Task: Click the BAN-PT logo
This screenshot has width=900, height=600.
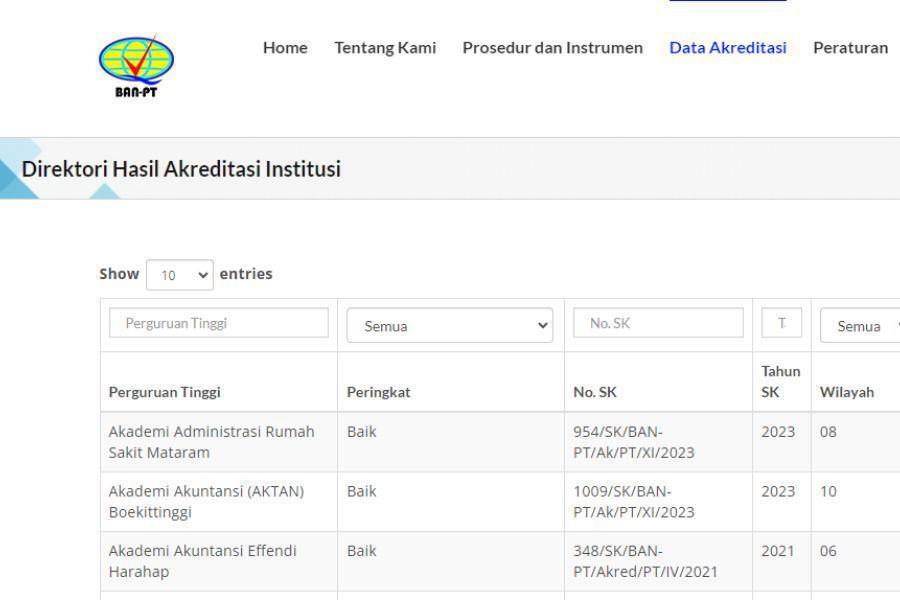Action: pyautogui.click(x=136, y=65)
